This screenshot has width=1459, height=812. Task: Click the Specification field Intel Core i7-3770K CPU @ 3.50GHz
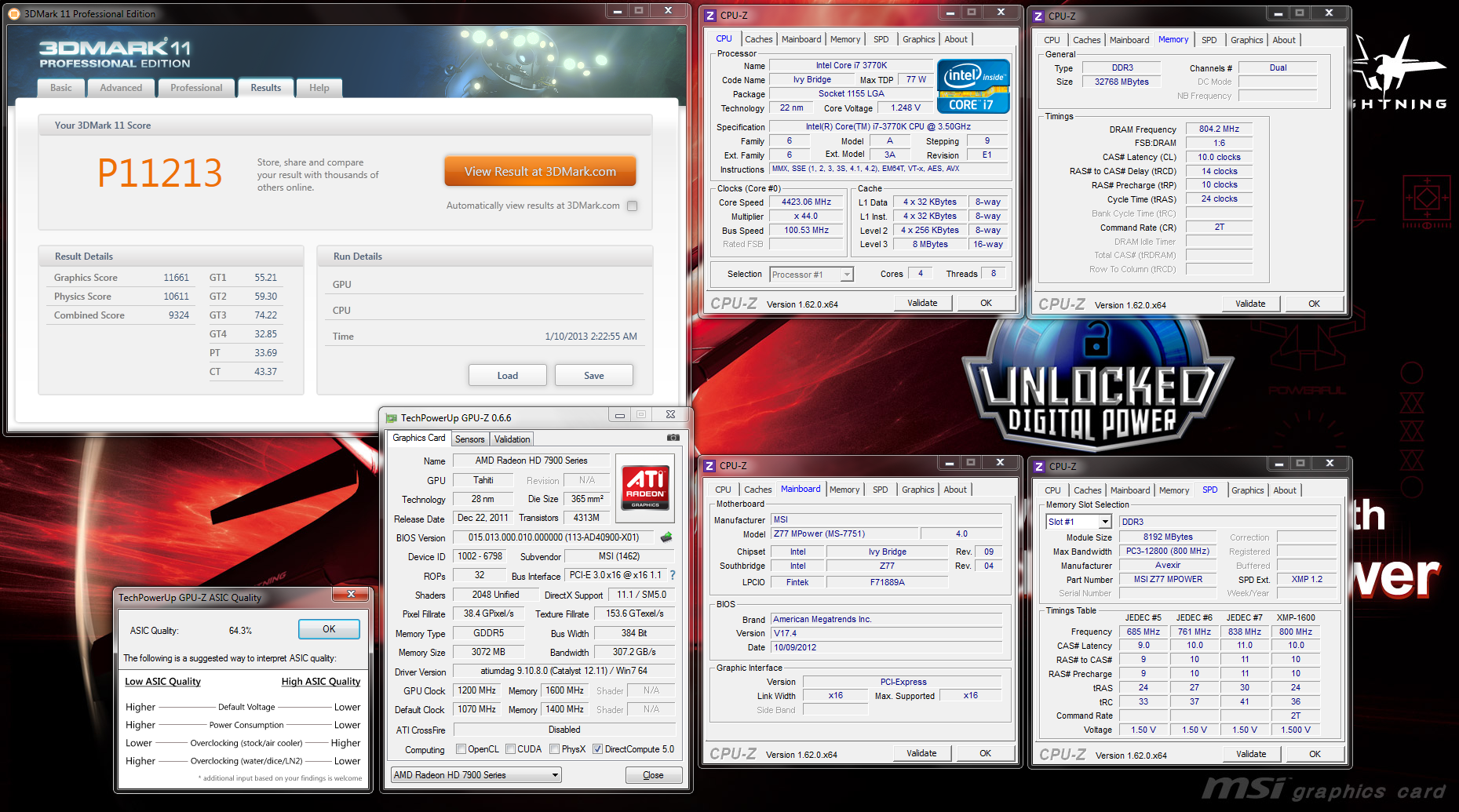click(888, 126)
